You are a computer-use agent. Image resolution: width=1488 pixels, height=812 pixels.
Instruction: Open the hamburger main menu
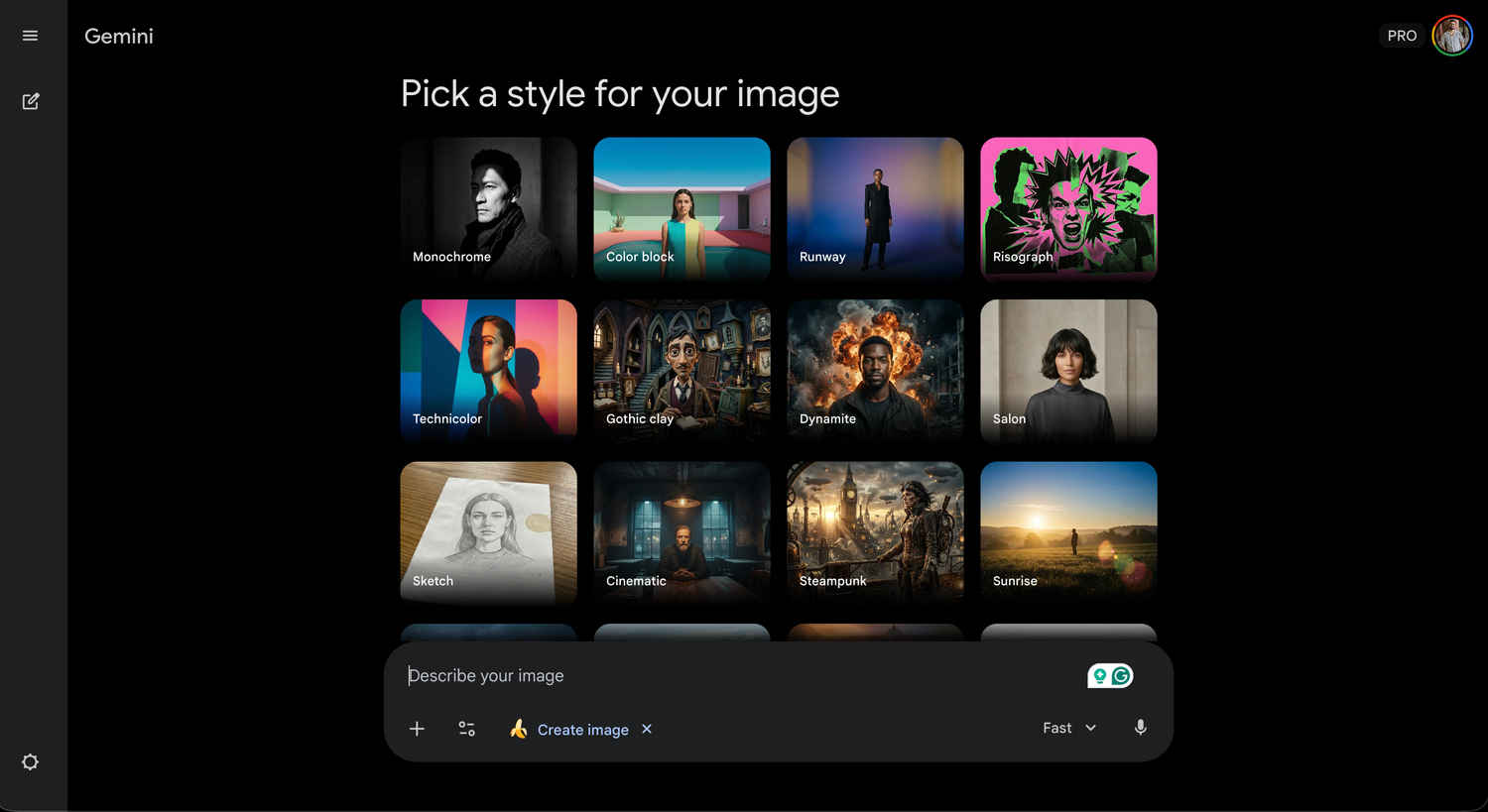pyautogui.click(x=30, y=36)
